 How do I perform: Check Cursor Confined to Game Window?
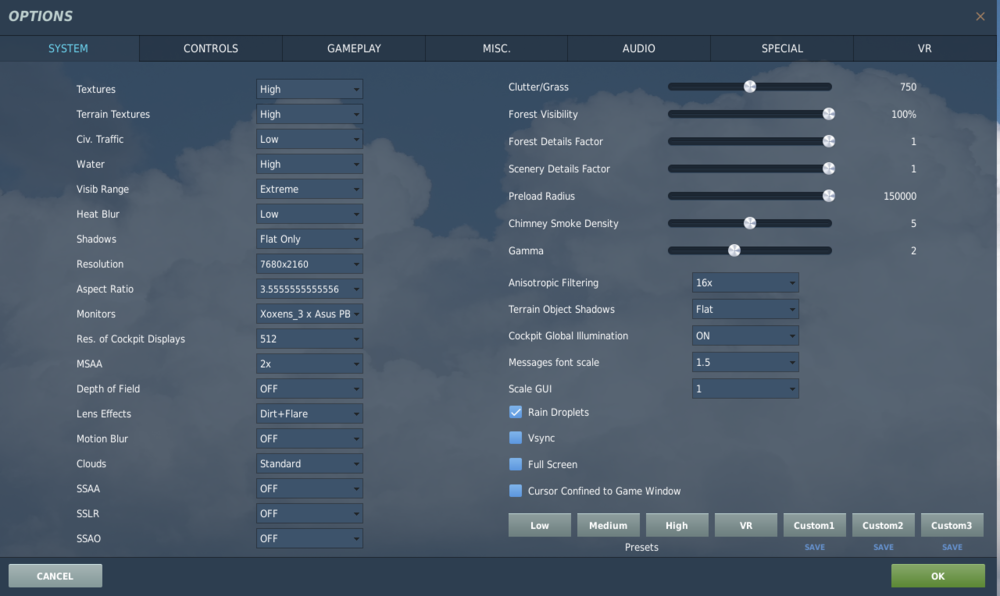[515, 491]
